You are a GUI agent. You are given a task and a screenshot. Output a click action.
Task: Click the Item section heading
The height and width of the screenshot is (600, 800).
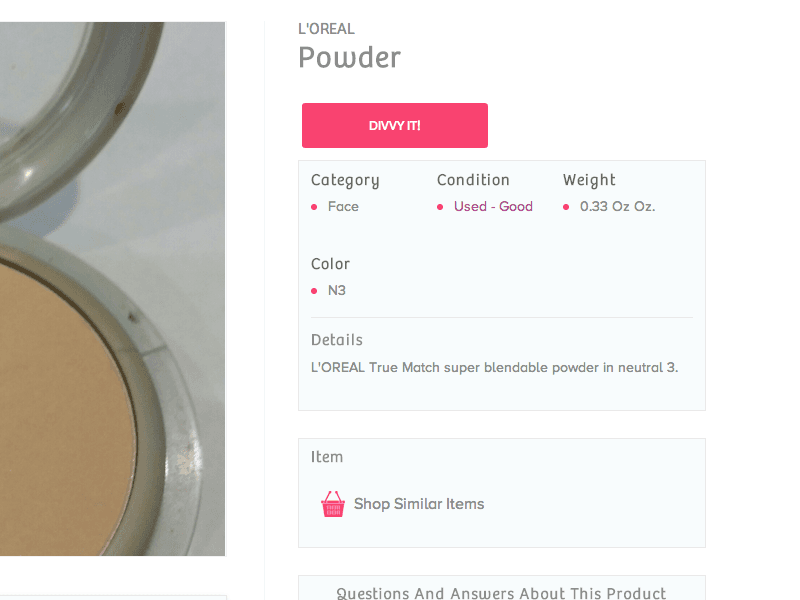pyautogui.click(x=327, y=457)
